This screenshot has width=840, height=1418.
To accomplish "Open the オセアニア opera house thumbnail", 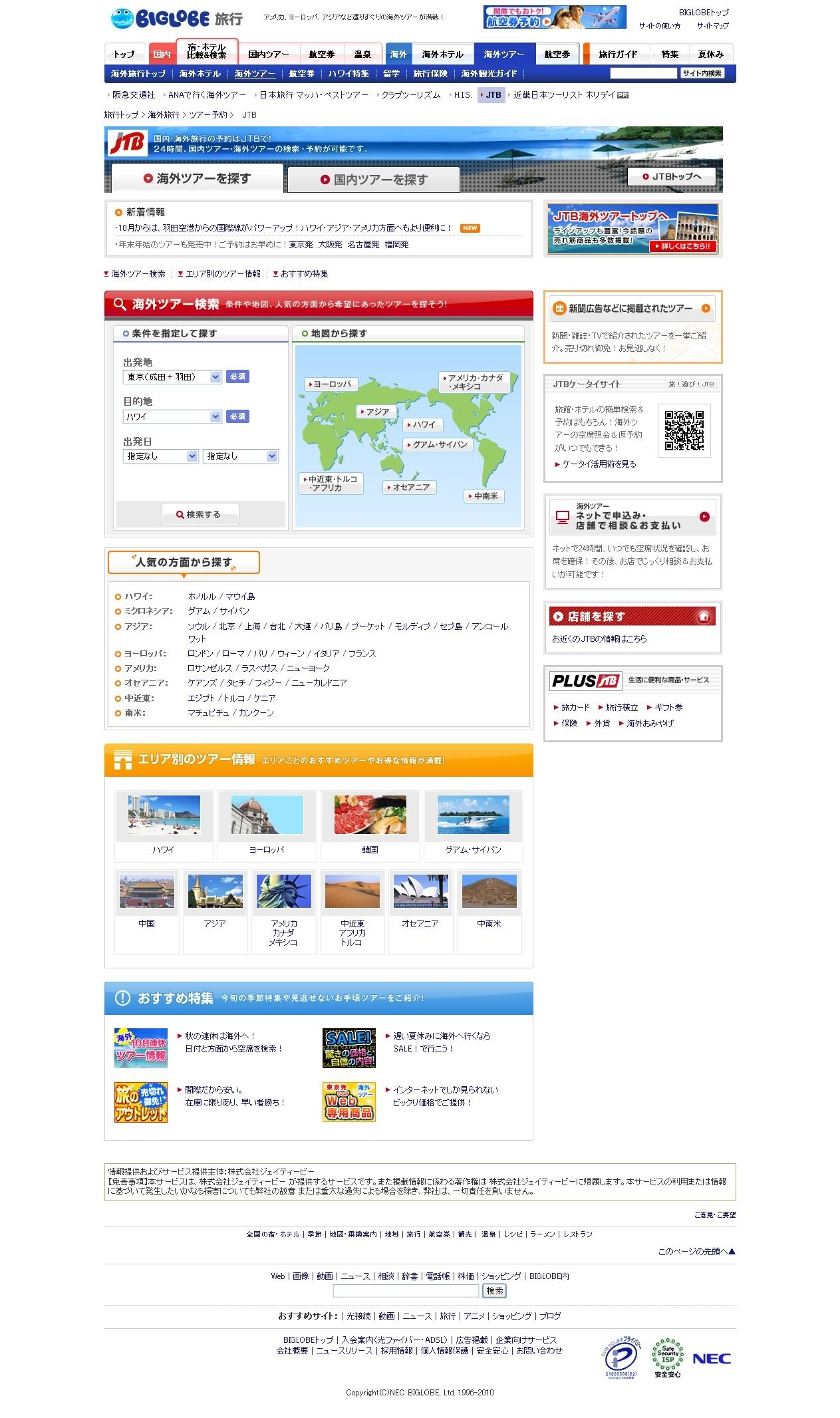I will click(420, 891).
